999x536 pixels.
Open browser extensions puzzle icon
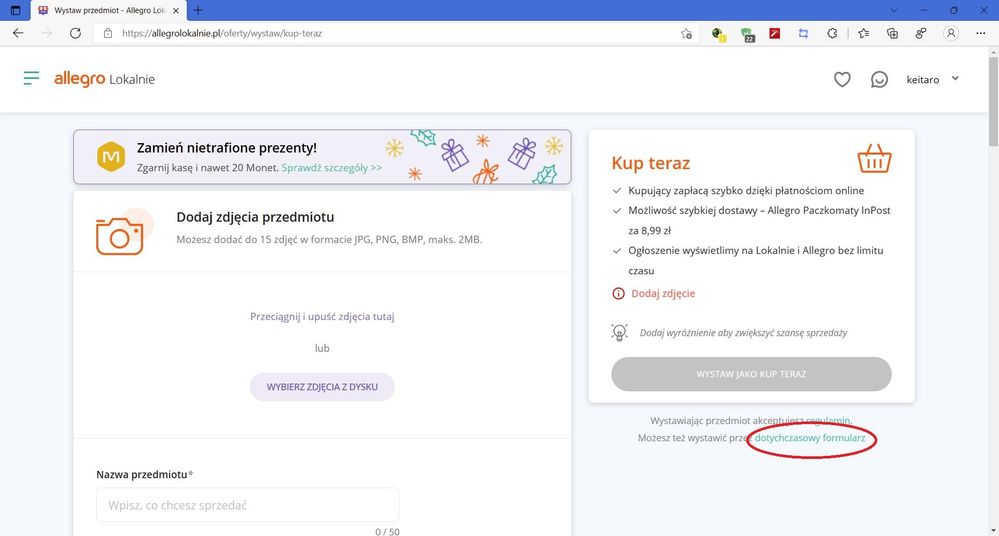[x=831, y=33]
